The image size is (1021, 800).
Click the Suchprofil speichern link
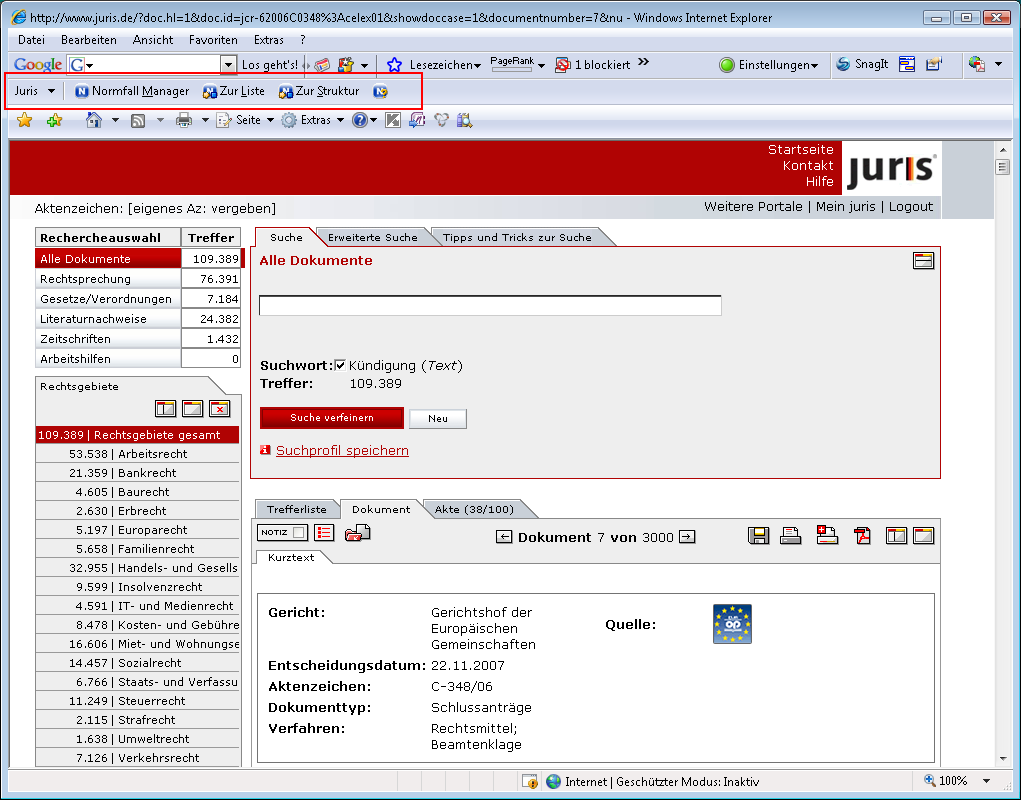click(342, 450)
